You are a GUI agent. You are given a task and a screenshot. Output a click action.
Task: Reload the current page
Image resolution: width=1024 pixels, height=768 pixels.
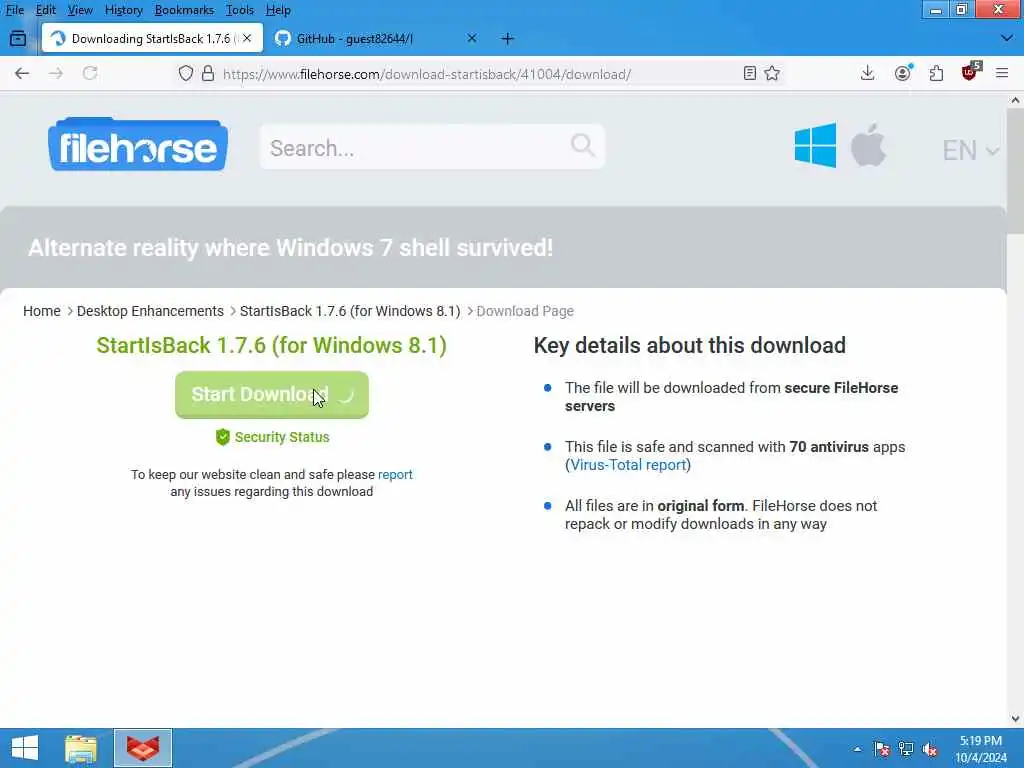[x=90, y=73]
